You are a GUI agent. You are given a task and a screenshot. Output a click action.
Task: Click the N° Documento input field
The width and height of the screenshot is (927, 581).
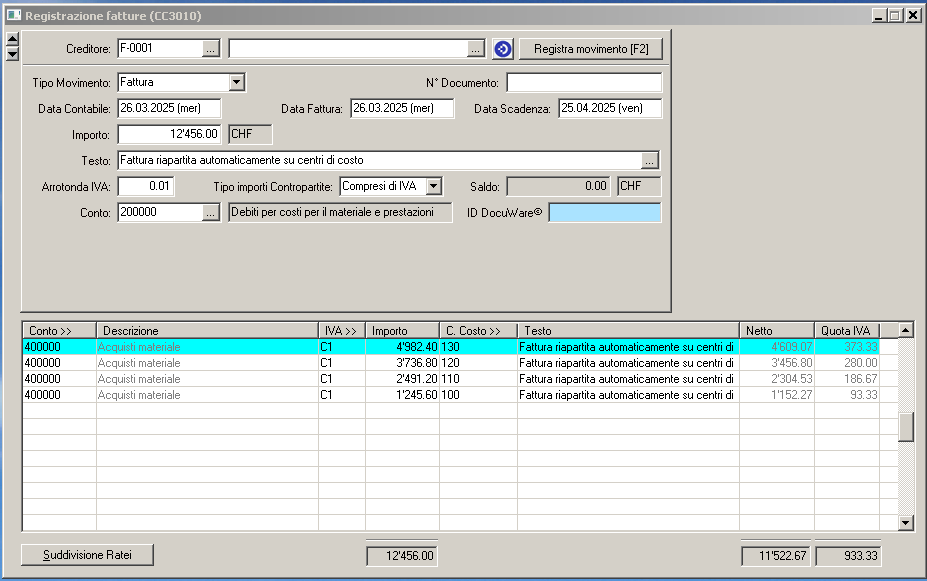tap(584, 82)
